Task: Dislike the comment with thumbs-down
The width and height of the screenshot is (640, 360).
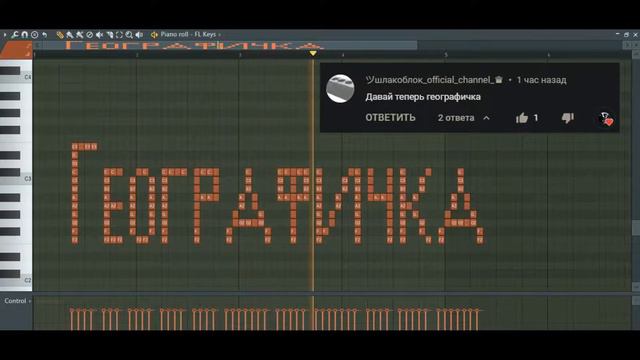Action: (568, 118)
